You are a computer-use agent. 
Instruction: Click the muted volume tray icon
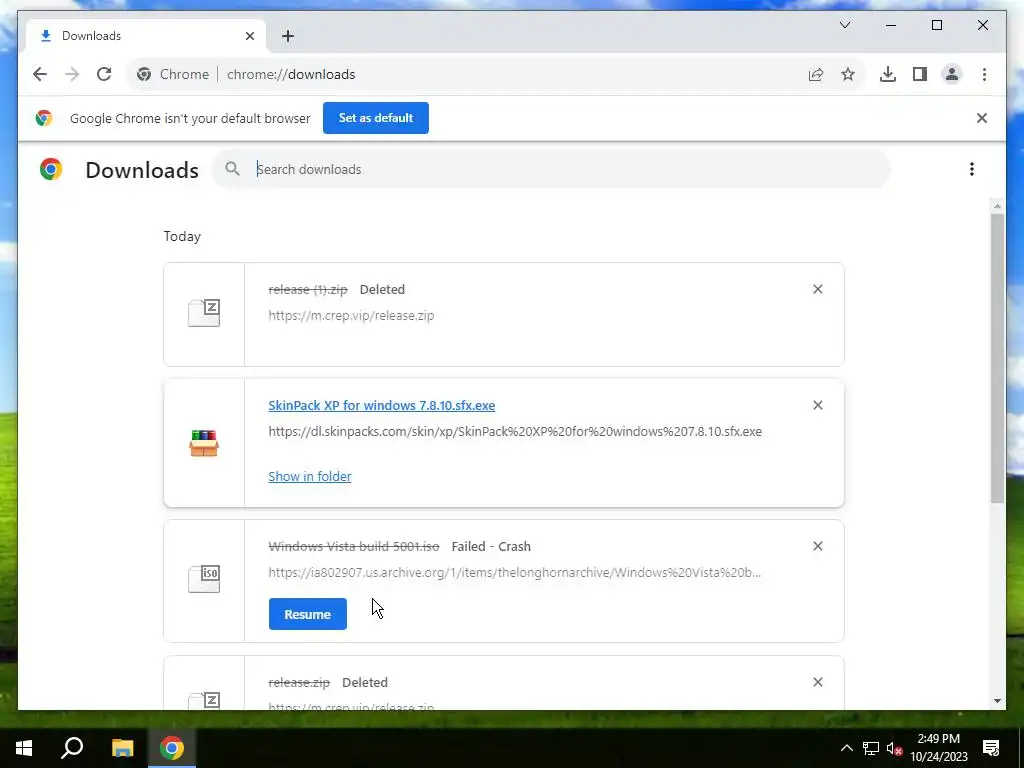tap(894, 748)
